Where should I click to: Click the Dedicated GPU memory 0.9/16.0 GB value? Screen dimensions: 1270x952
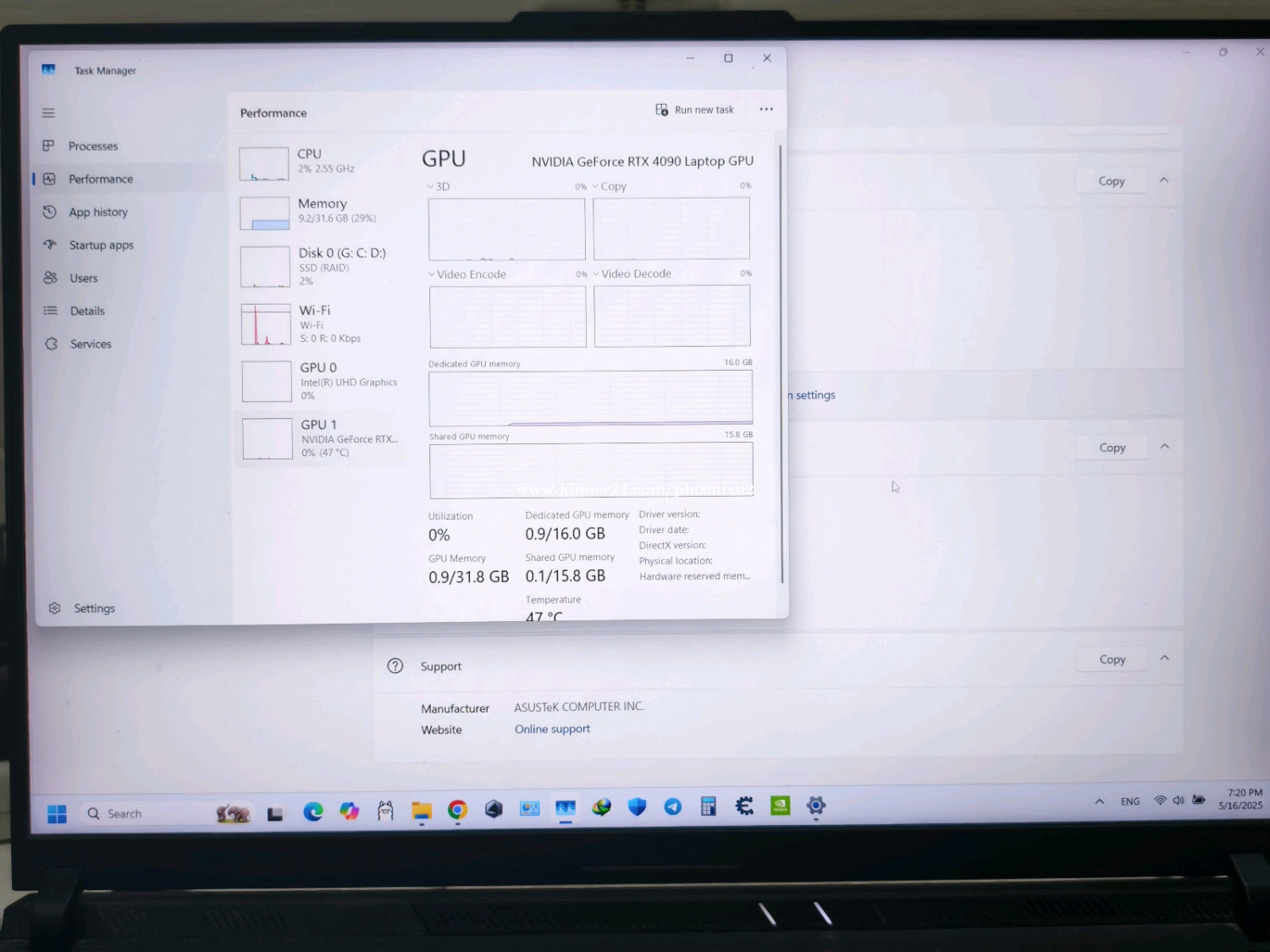click(565, 534)
